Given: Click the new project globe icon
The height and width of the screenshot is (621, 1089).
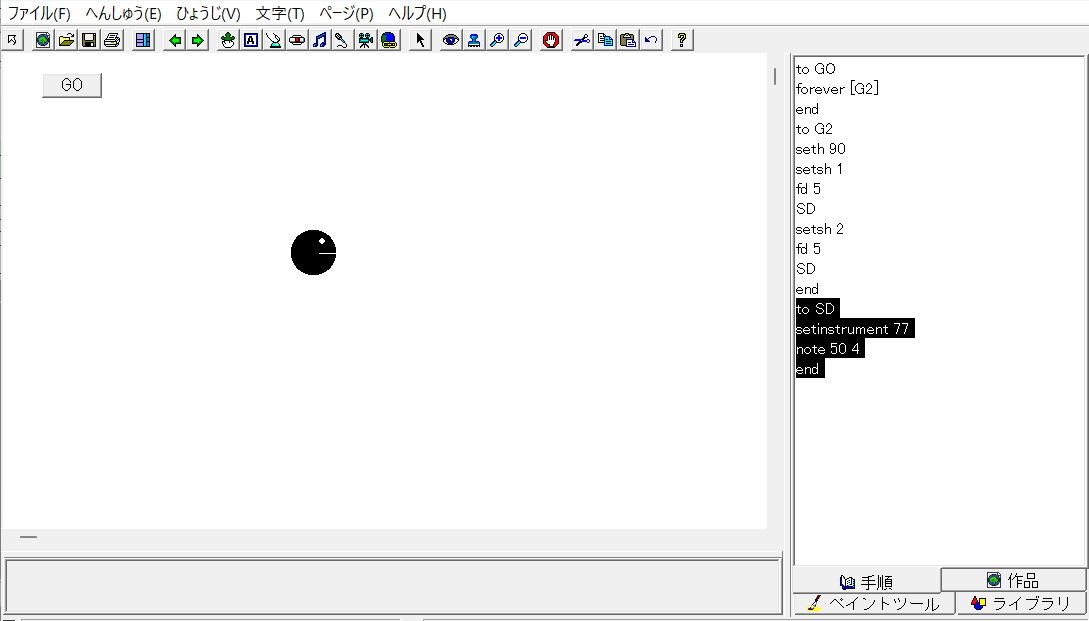Looking at the screenshot, I should (x=43, y=40).
